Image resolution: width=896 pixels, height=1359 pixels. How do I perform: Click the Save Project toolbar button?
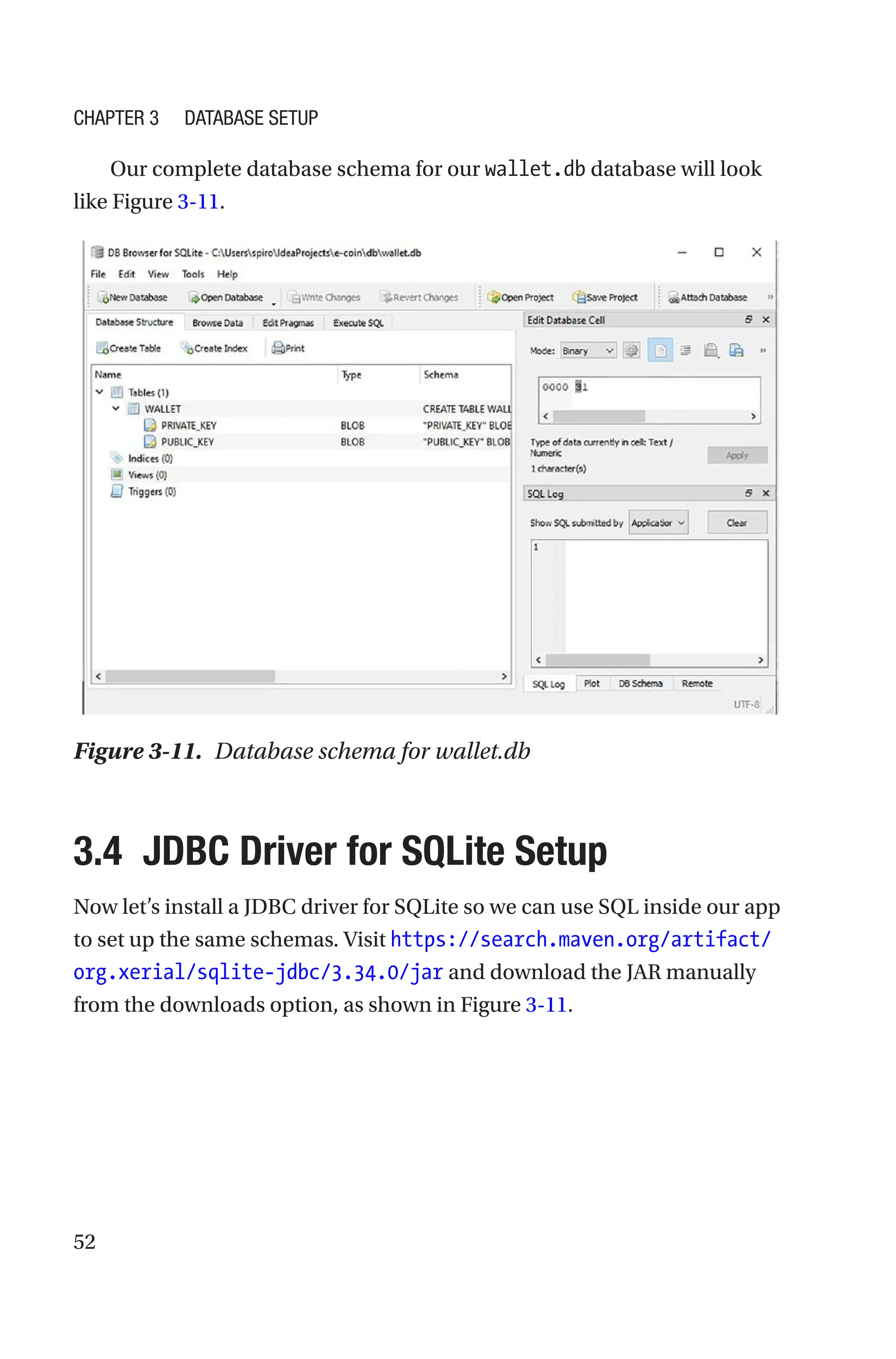click(605, 297)
